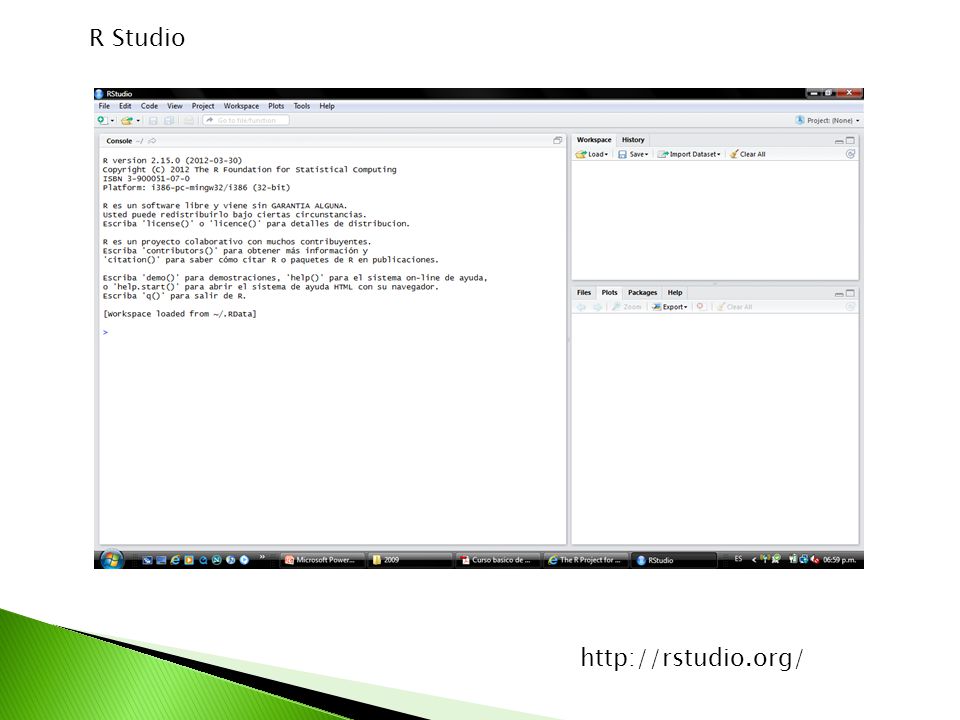Click Clear All in Workspace pane
This screenshot has height=720, width=960.
[x=748, y=154]
